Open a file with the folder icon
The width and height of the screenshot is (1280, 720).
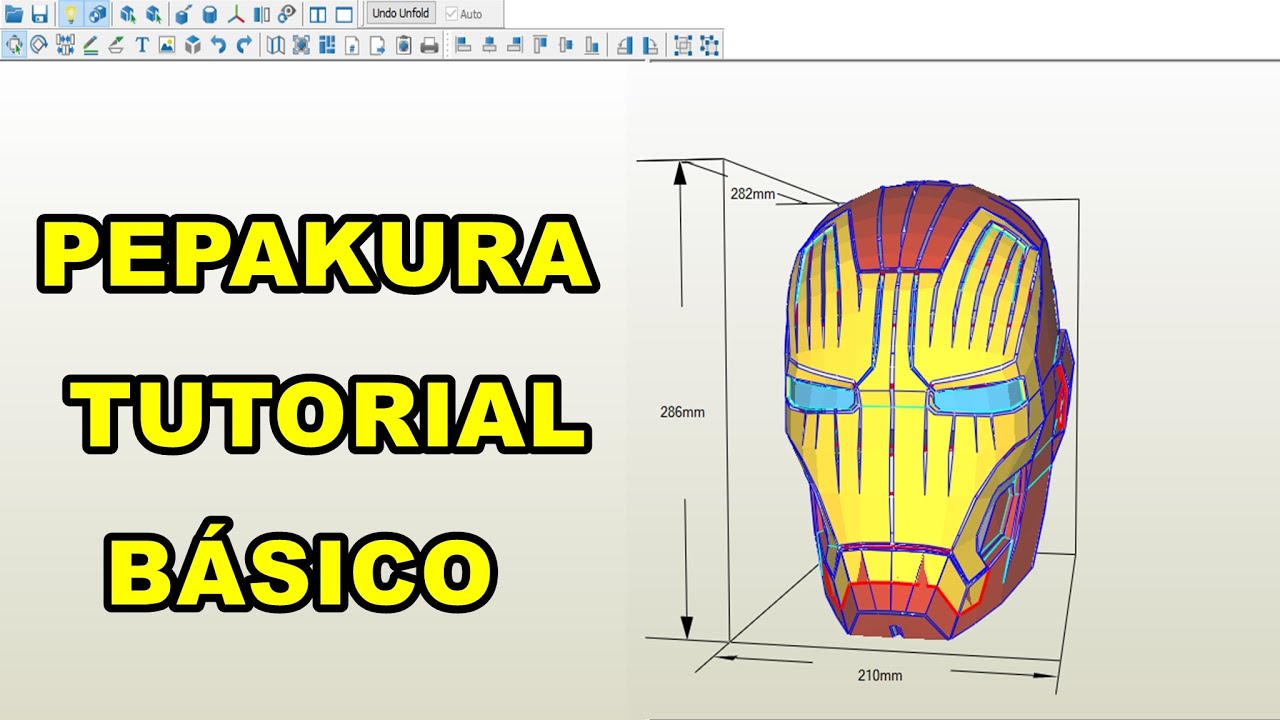pos(14,14)
